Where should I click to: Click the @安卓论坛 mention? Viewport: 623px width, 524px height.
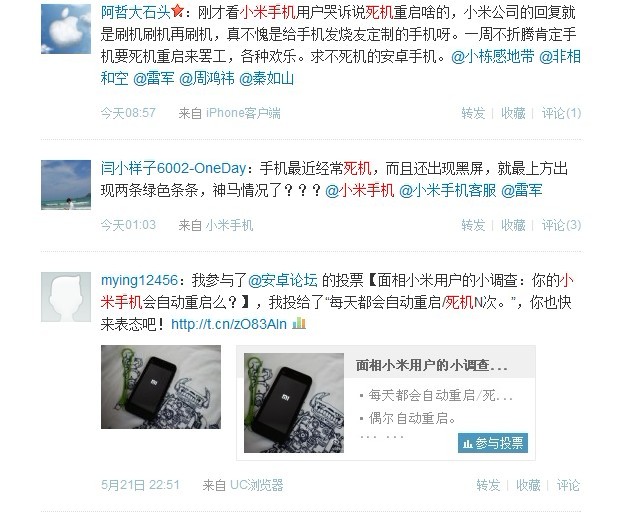(283, 280)
